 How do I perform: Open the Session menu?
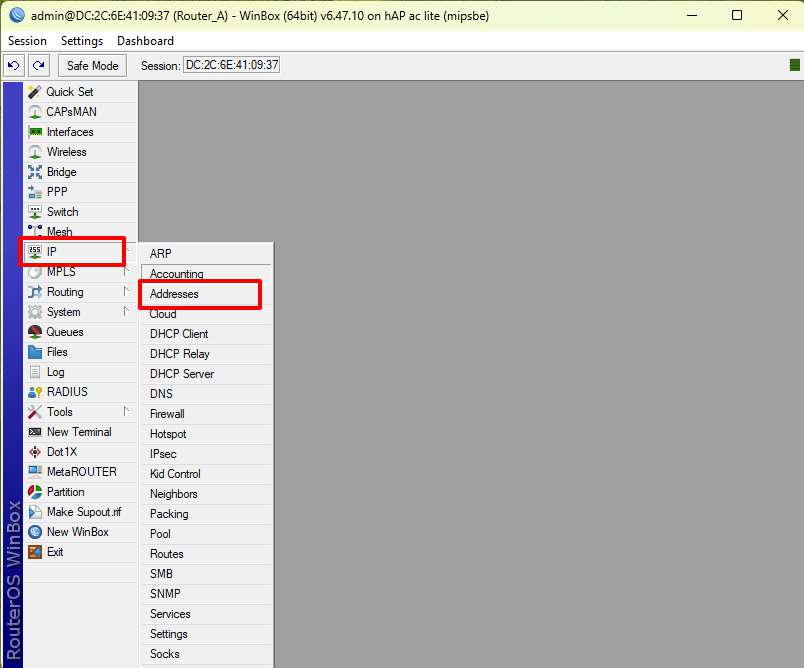click(x=27, y=41)
